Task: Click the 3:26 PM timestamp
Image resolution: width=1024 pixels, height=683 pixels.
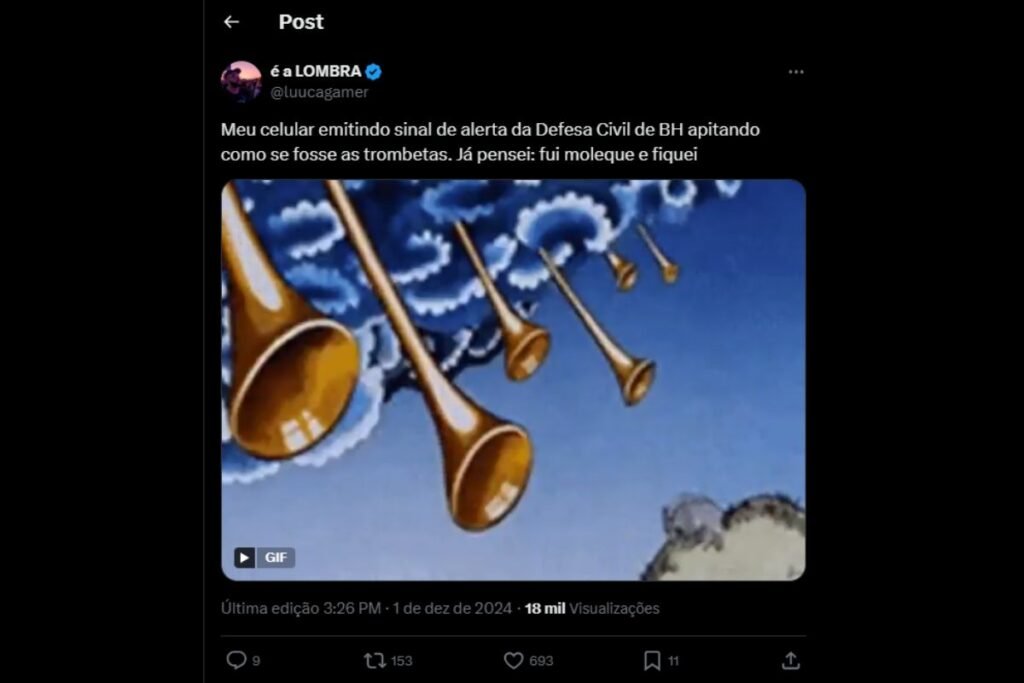Action: click(x=351, y=608)
